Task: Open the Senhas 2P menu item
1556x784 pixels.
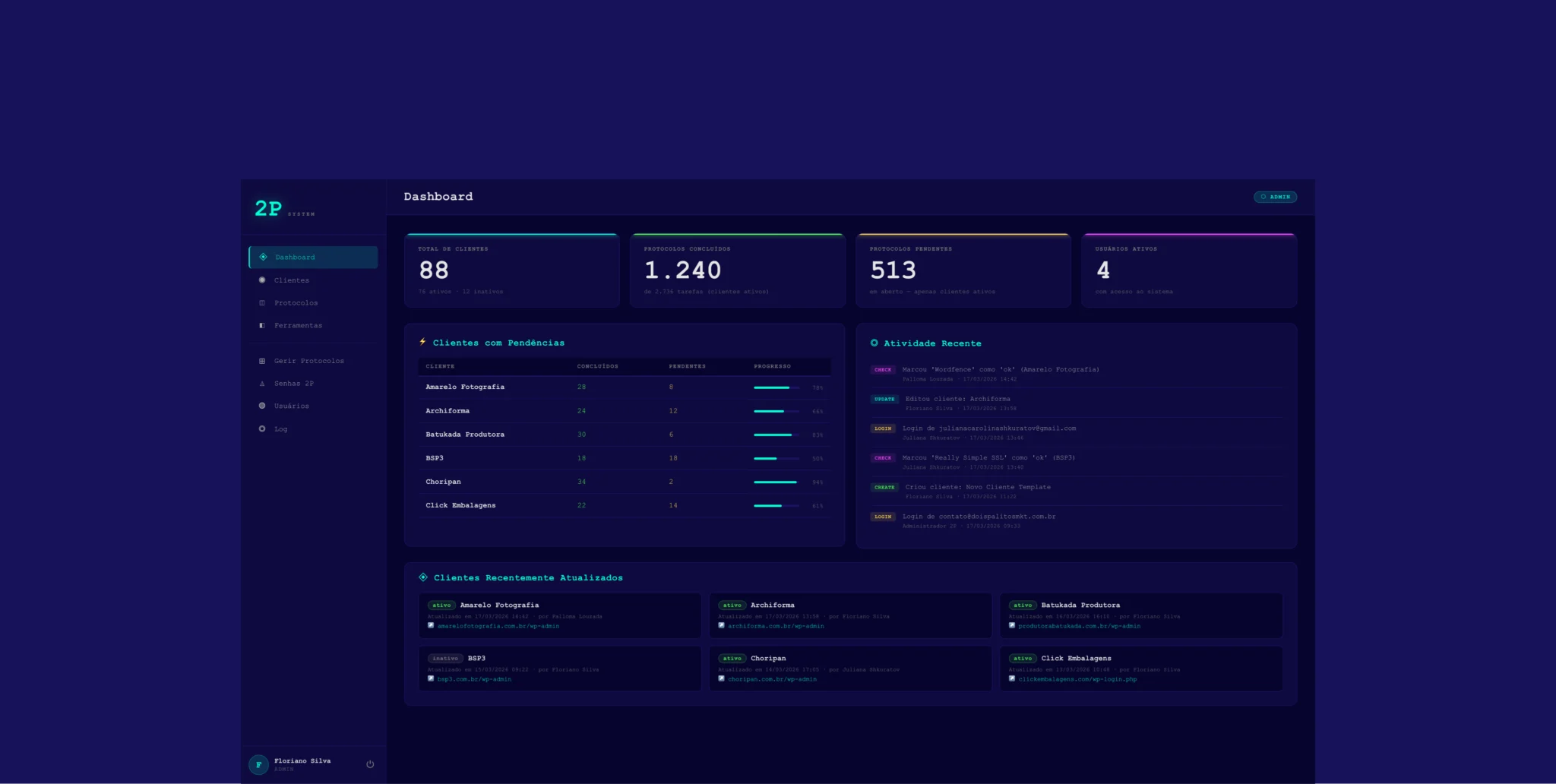Action: [x=293, y=384]
